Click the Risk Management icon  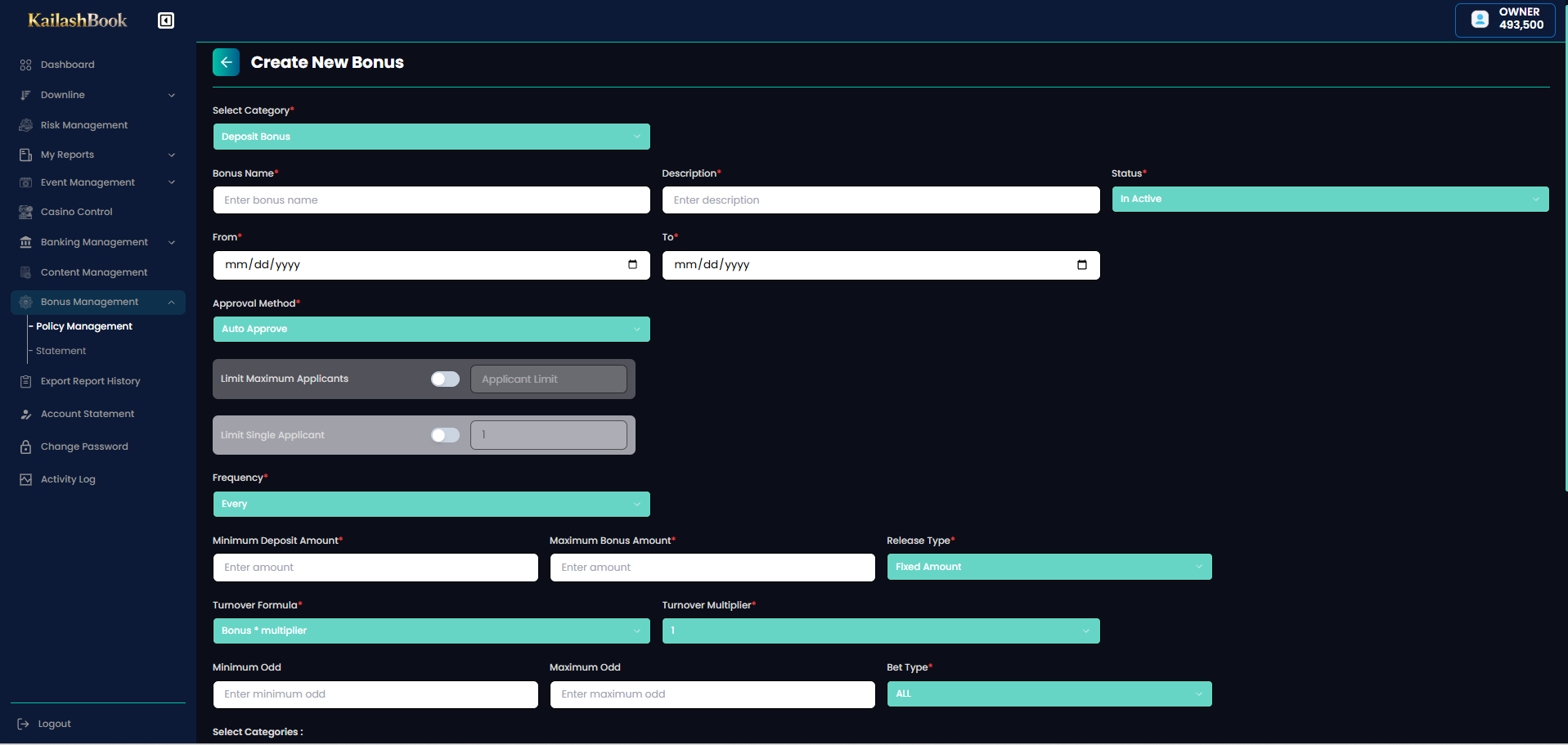[x=25, y=125]
